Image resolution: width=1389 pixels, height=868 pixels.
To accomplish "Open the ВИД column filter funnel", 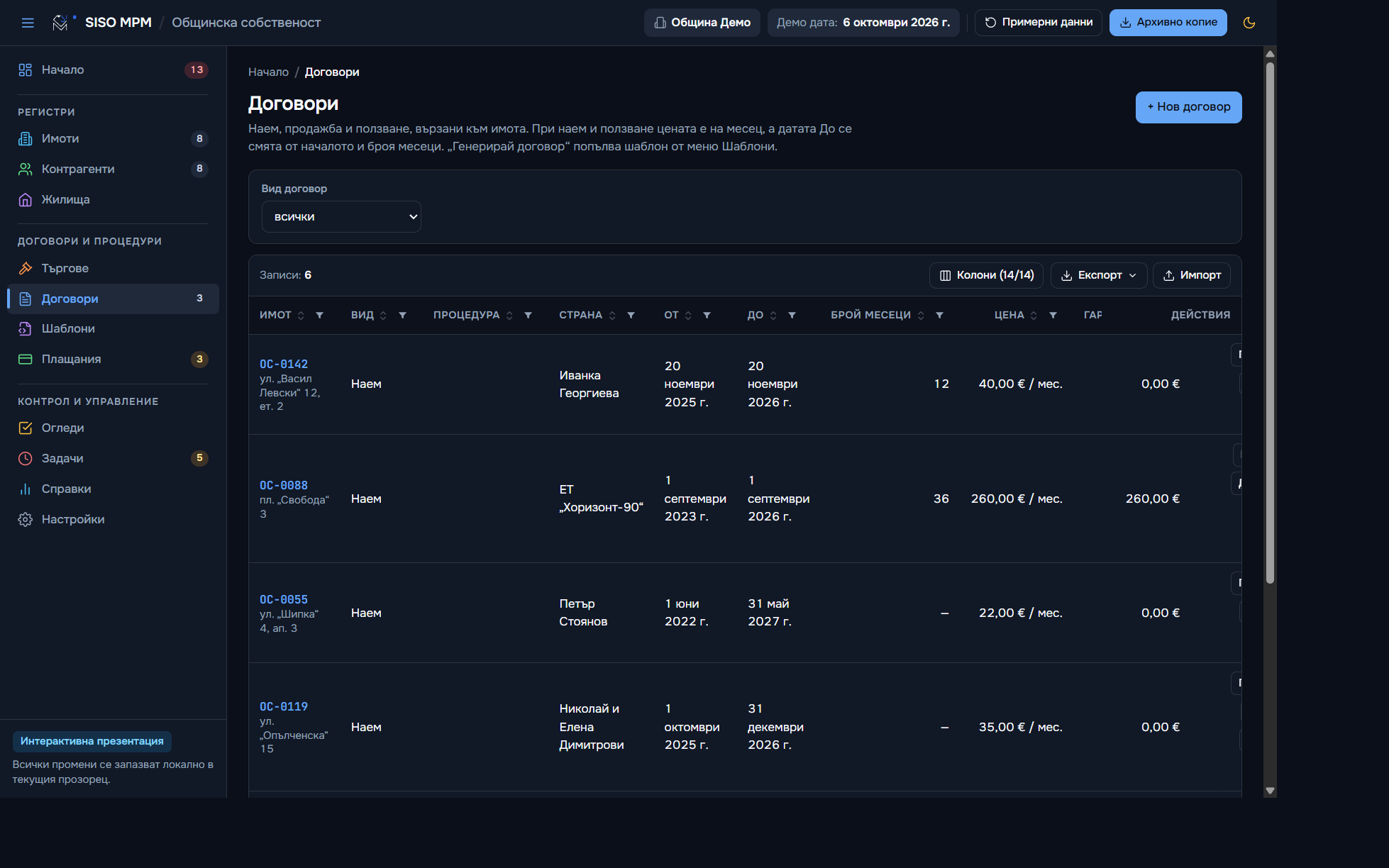I will coord(402,316).
